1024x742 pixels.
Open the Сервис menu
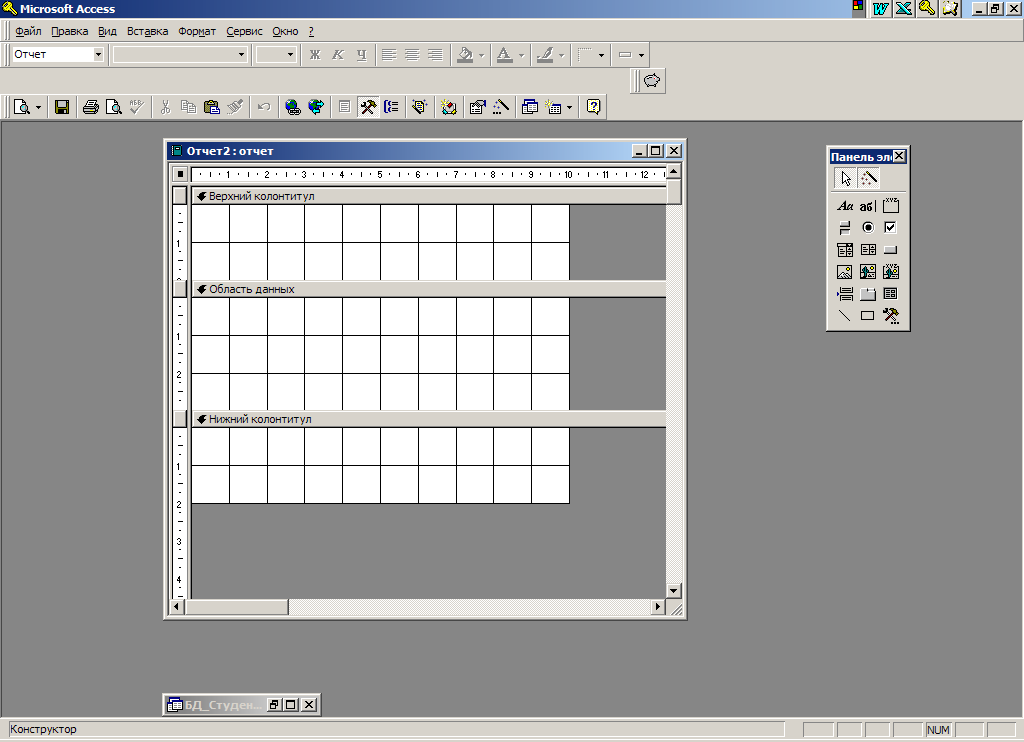pyautogui.click(x=244, y=31)
